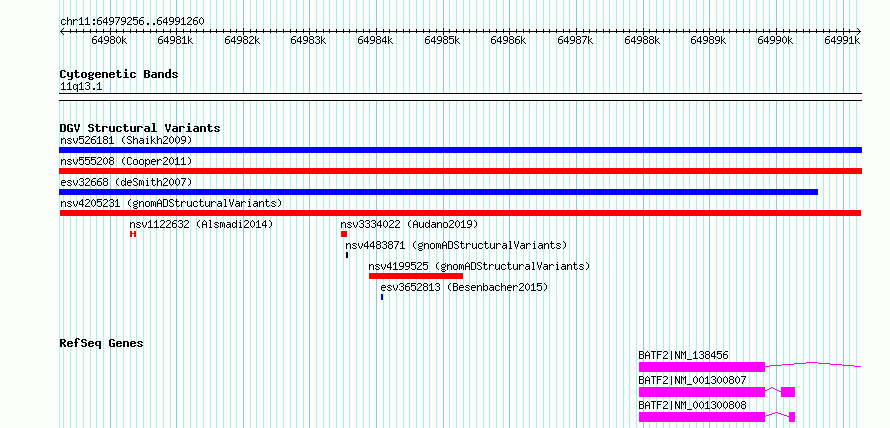Click the BATF2 NM_001300807 large exon block

[x=702, y=392]
